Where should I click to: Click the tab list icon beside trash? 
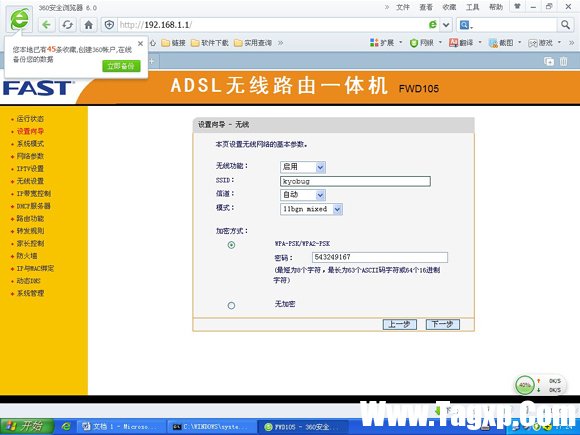pos(549,61)
